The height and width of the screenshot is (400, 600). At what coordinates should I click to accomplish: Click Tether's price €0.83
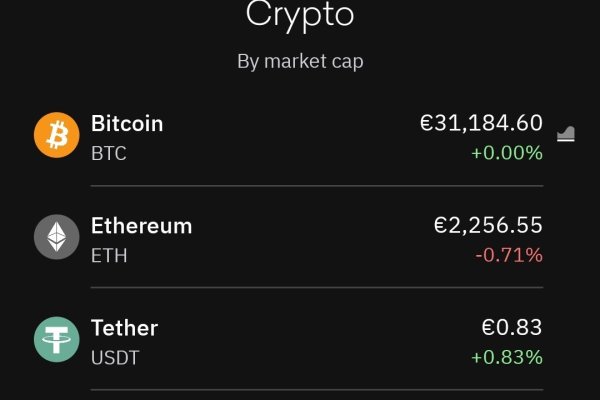click(512, 328)
